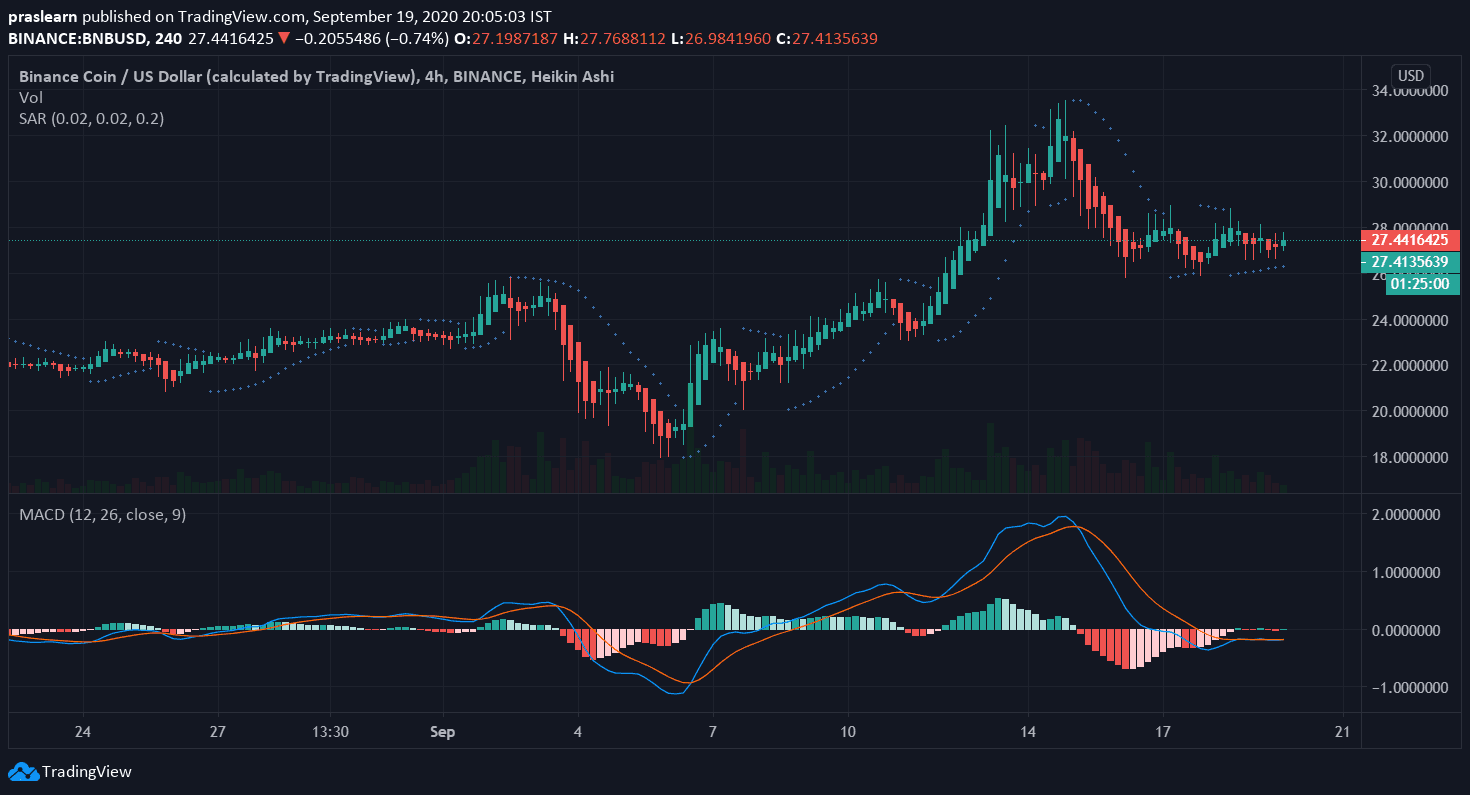Click the red 27.4416425 price label

coord(1411,240)
